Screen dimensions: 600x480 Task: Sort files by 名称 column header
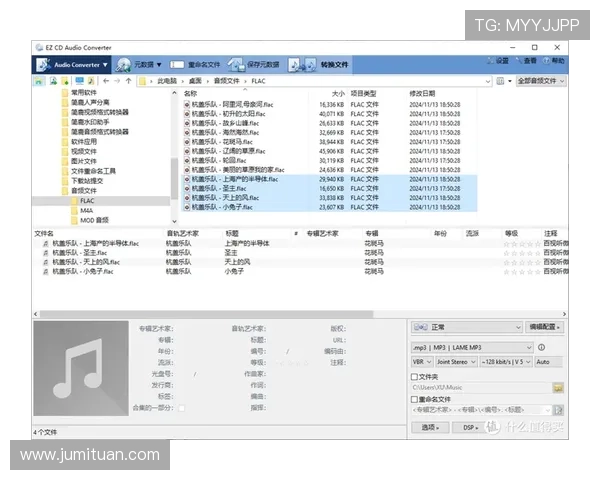click(x=191, y=94)
